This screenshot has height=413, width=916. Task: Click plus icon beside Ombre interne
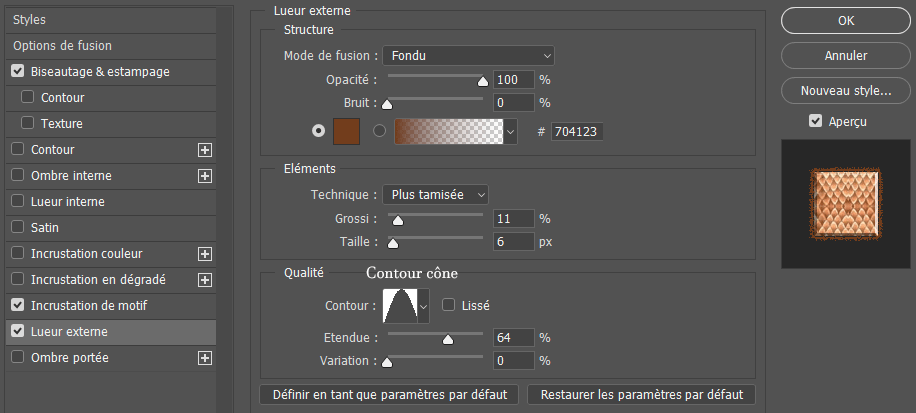205,176
